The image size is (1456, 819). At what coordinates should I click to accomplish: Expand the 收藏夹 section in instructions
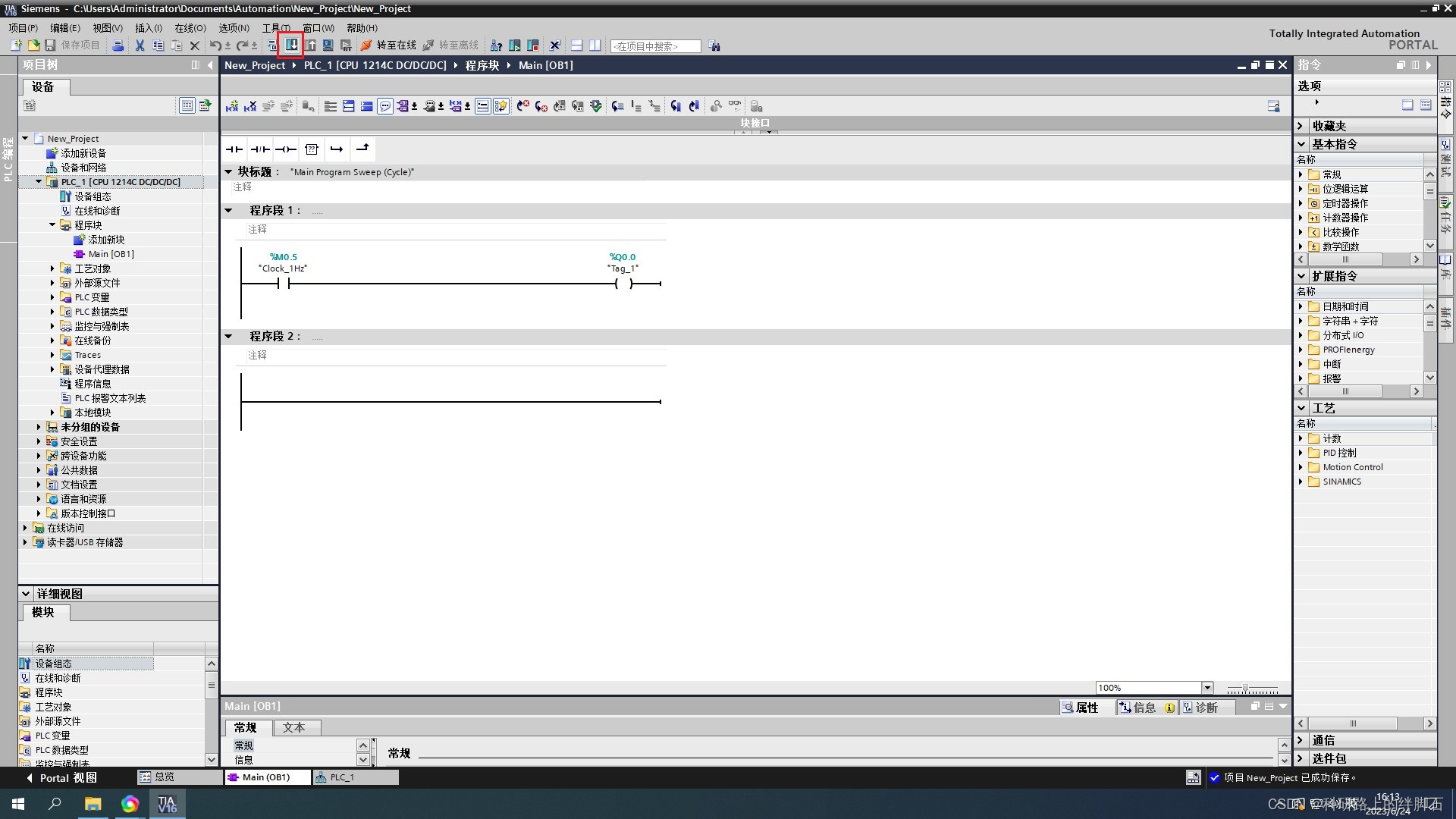click(x=1301, y=126)
